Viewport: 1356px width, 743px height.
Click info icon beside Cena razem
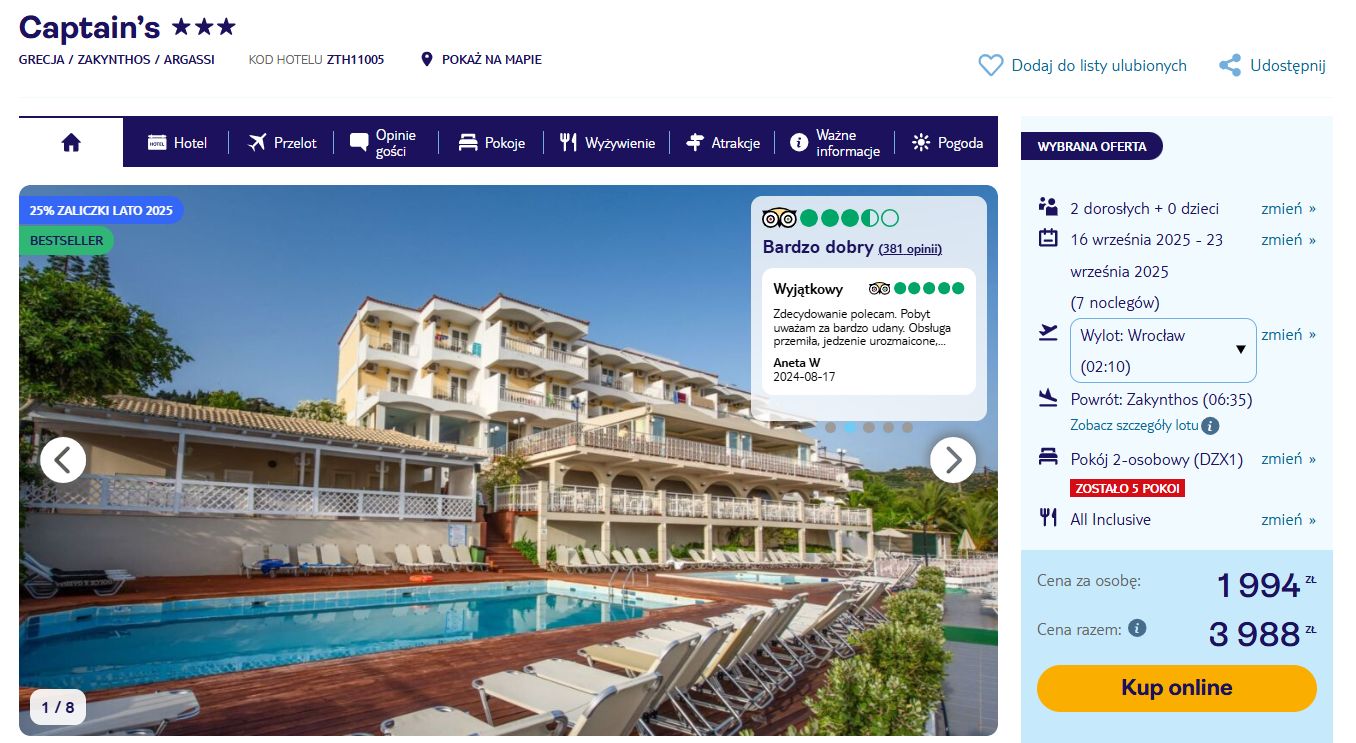(1137, 629)
